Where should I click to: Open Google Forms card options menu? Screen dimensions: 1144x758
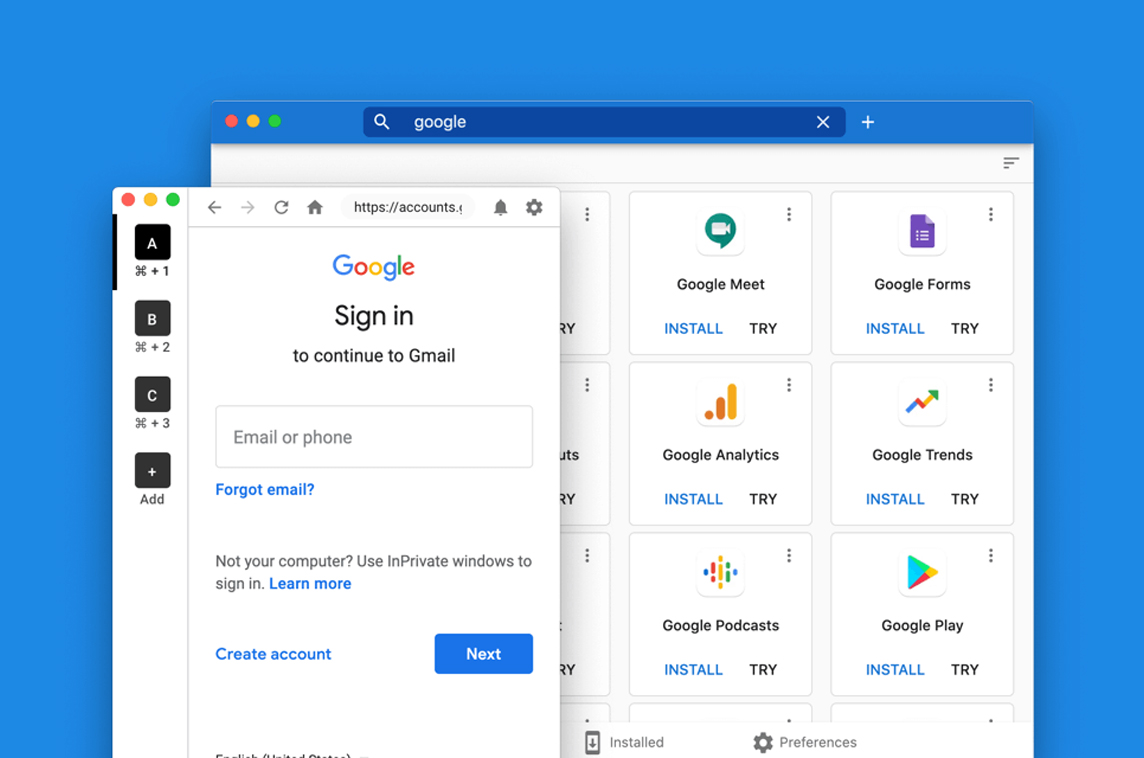[x=991, y=214]
